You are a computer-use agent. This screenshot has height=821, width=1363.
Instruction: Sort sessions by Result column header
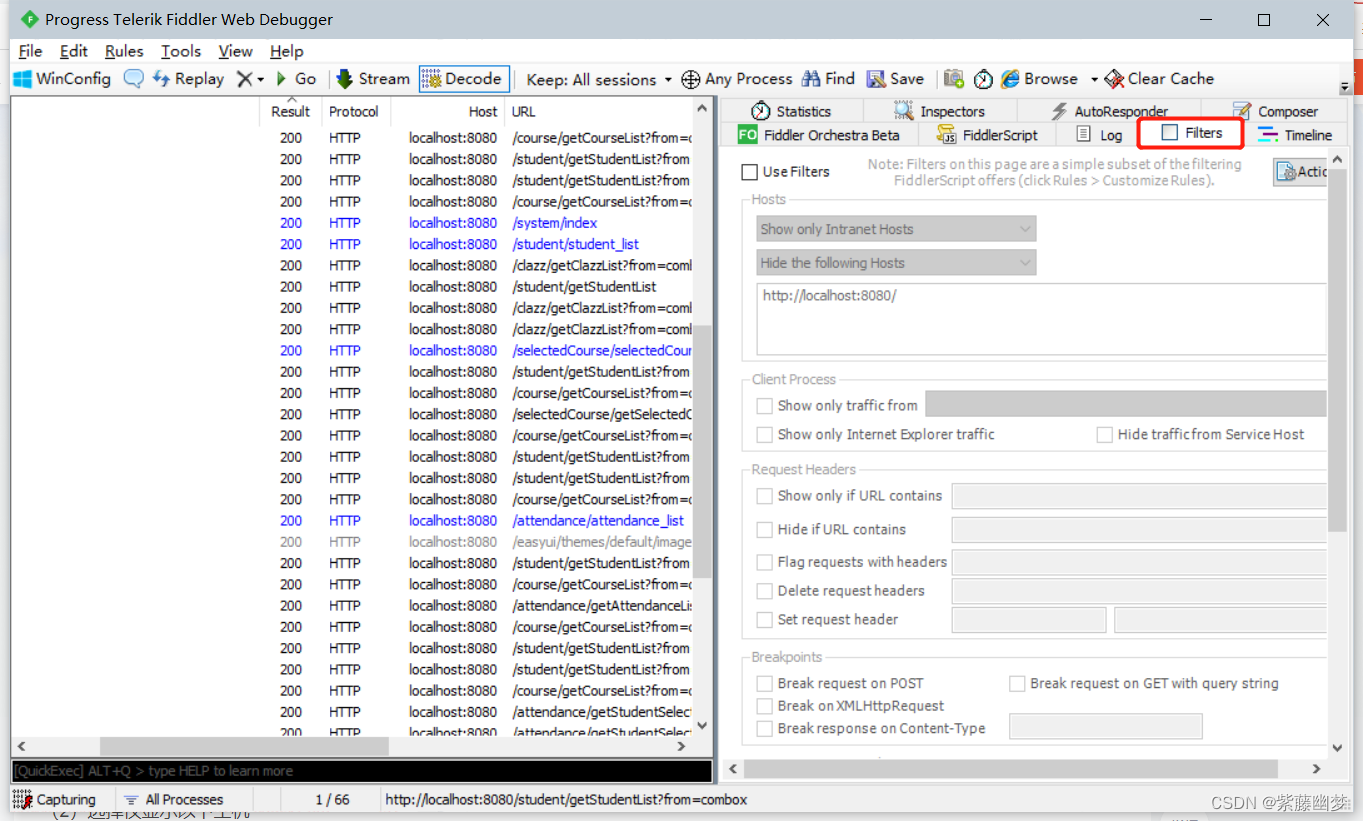(x=291, y=112)
